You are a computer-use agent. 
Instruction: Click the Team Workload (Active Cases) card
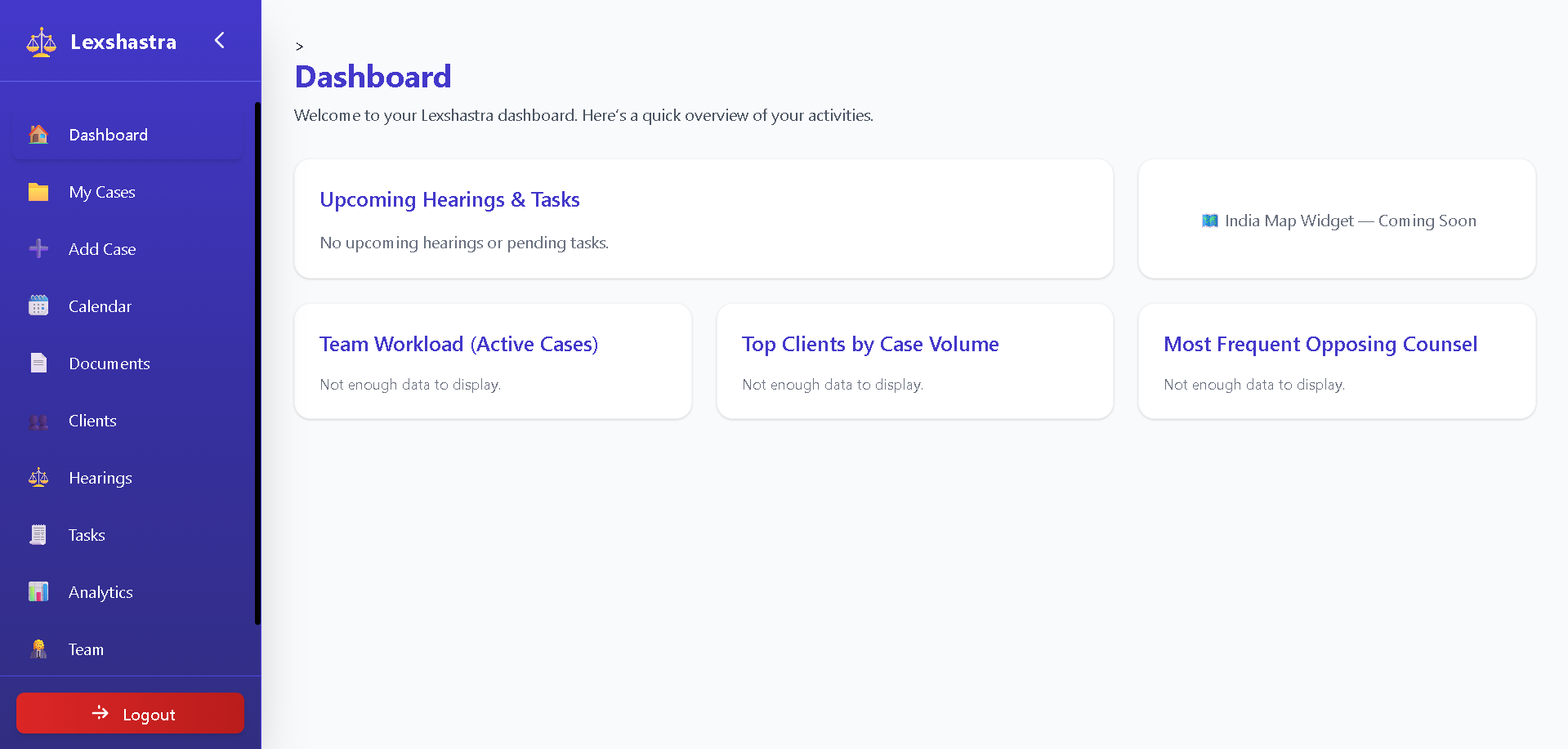[x=493, y=361]
